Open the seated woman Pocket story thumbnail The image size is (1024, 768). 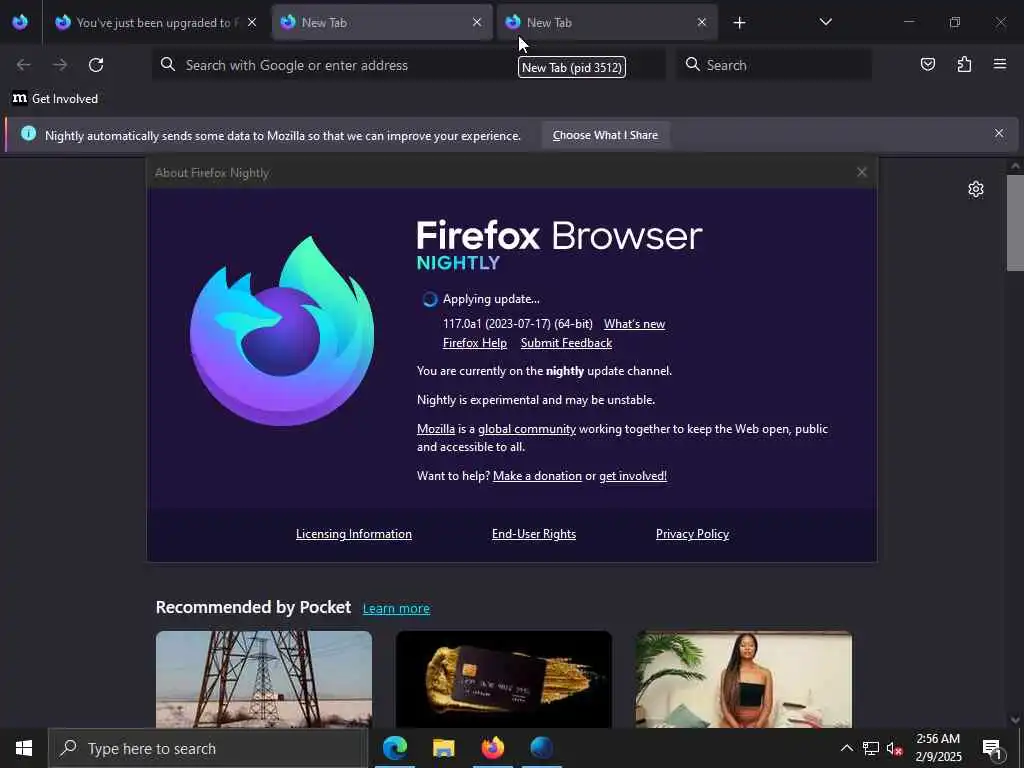[744, 679]
